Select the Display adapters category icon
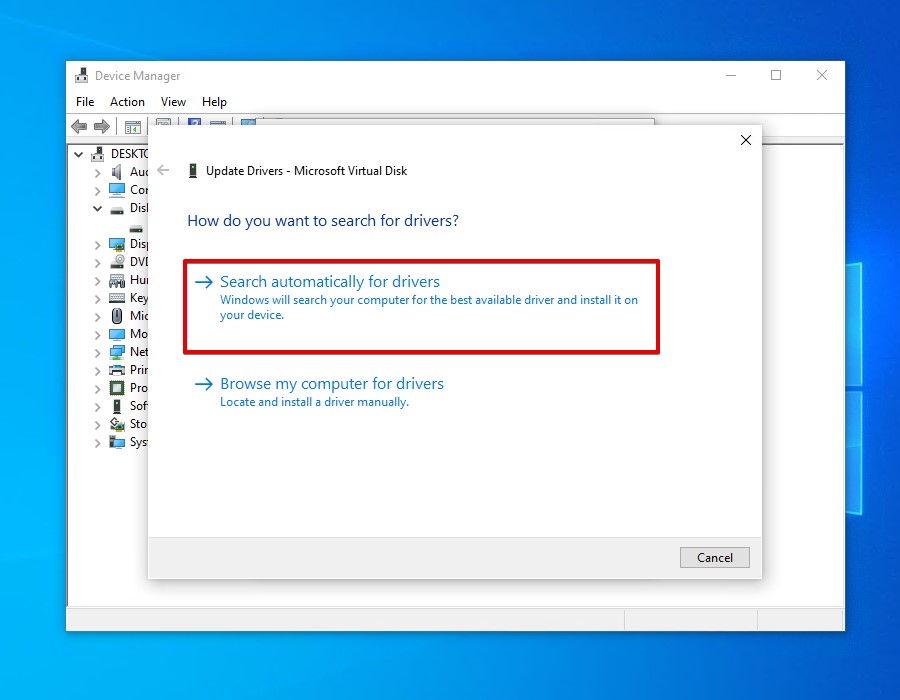The width and height of the screenshot is (900, 700). click(117, 244)
